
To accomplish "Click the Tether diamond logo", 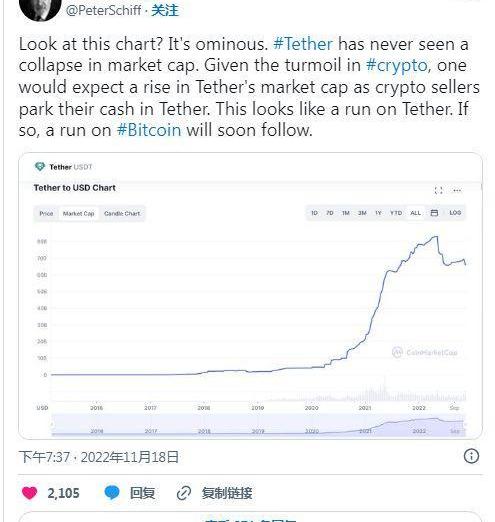I will (40, 166).
